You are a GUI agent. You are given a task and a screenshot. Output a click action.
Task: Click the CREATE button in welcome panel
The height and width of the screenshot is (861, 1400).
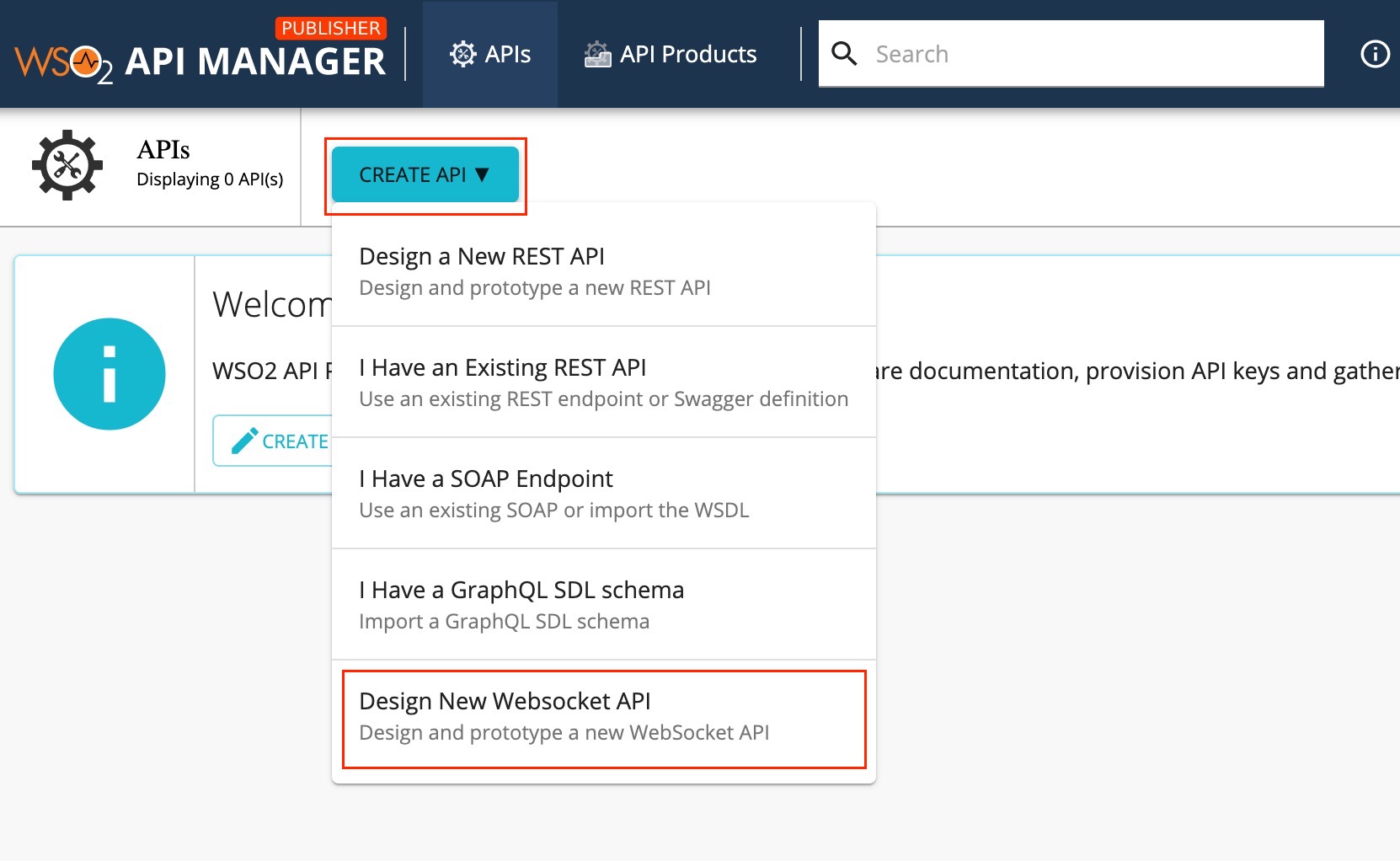coord(282,439)
